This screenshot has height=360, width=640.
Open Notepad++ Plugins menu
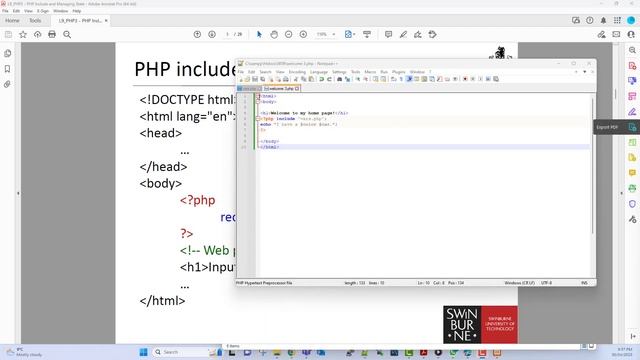398,72
